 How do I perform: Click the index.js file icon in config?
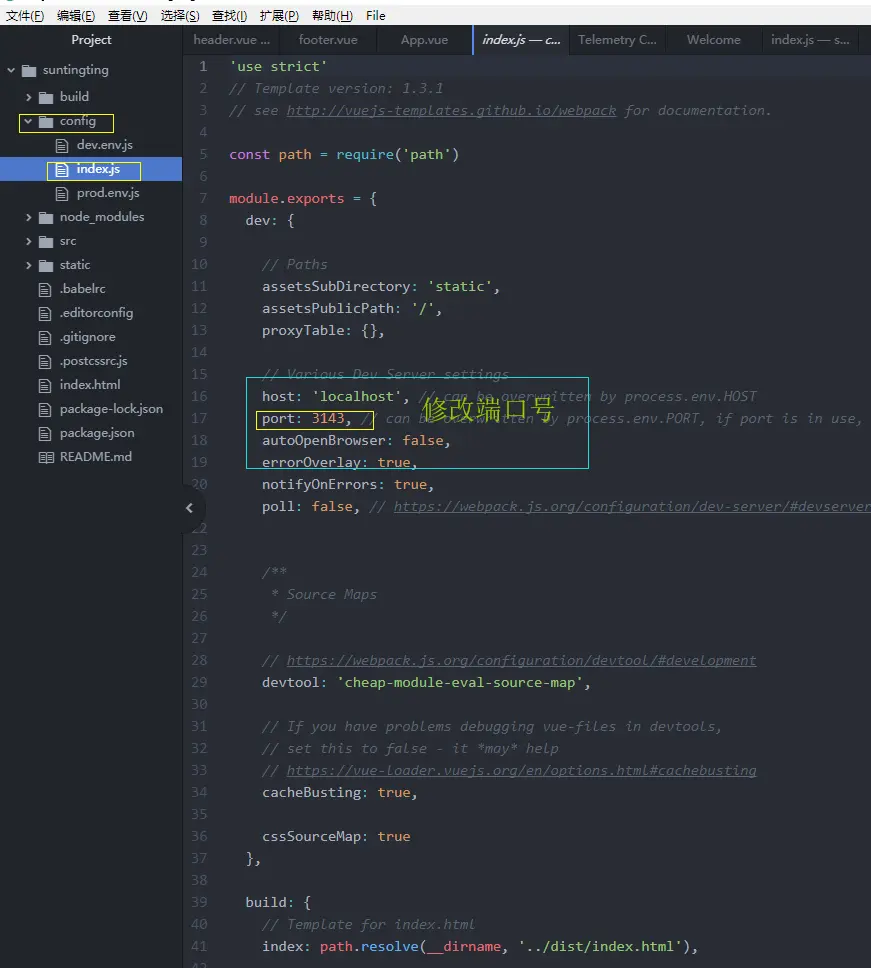click(62, 170)
